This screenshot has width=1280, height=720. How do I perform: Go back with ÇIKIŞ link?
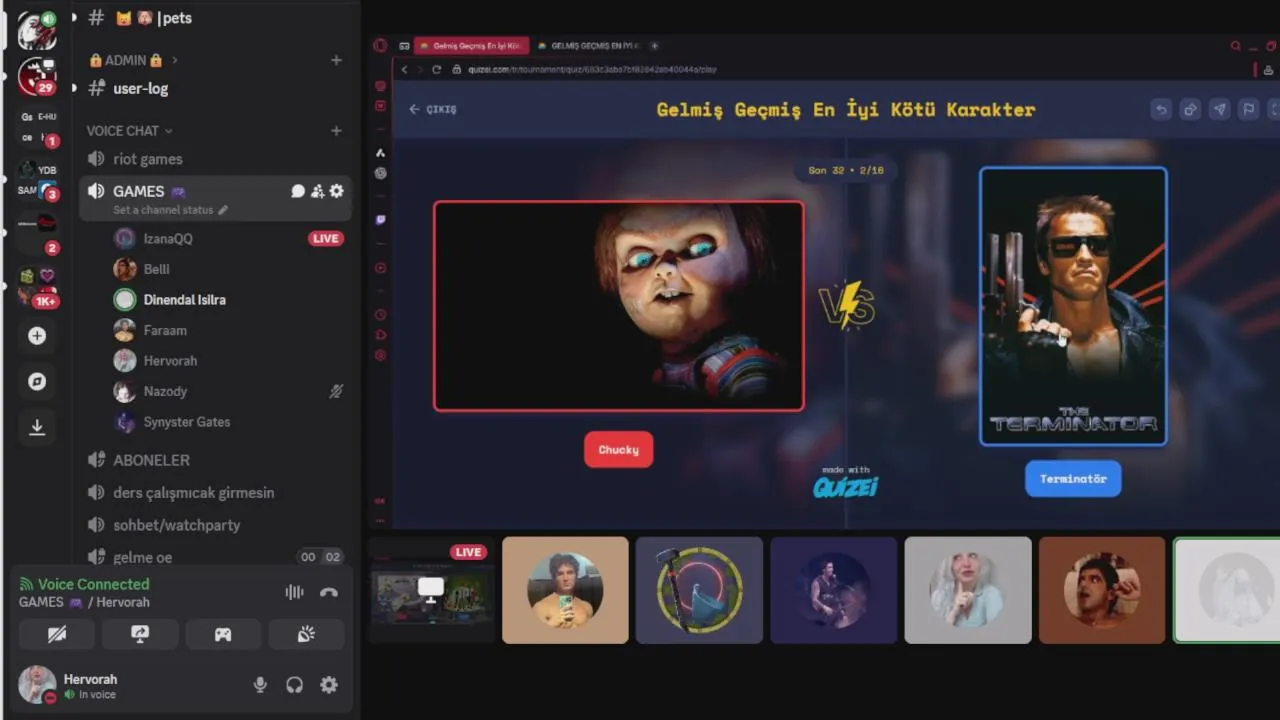pyautogui.click(x=432, y=109)
